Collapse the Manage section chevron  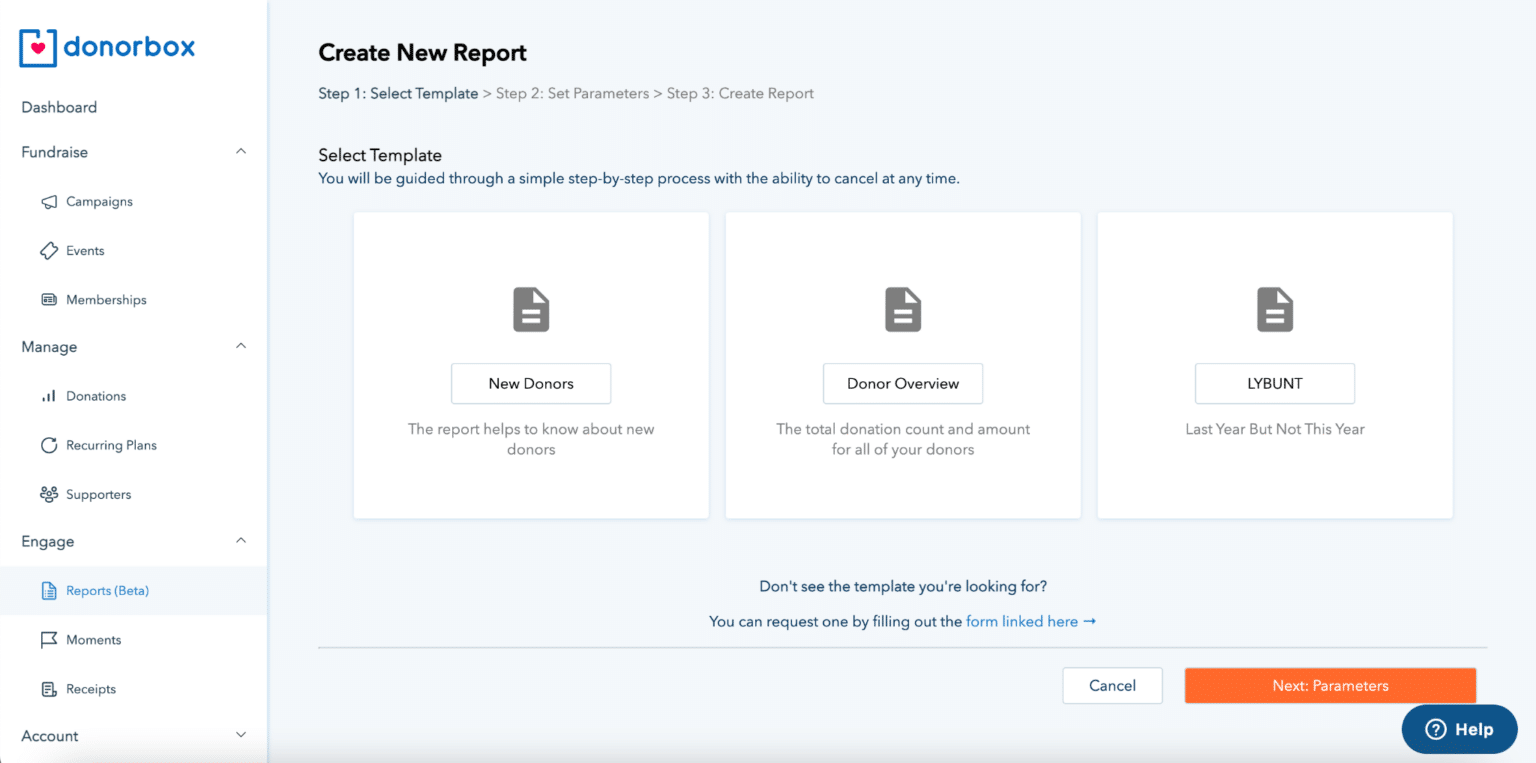coord(240,347)
